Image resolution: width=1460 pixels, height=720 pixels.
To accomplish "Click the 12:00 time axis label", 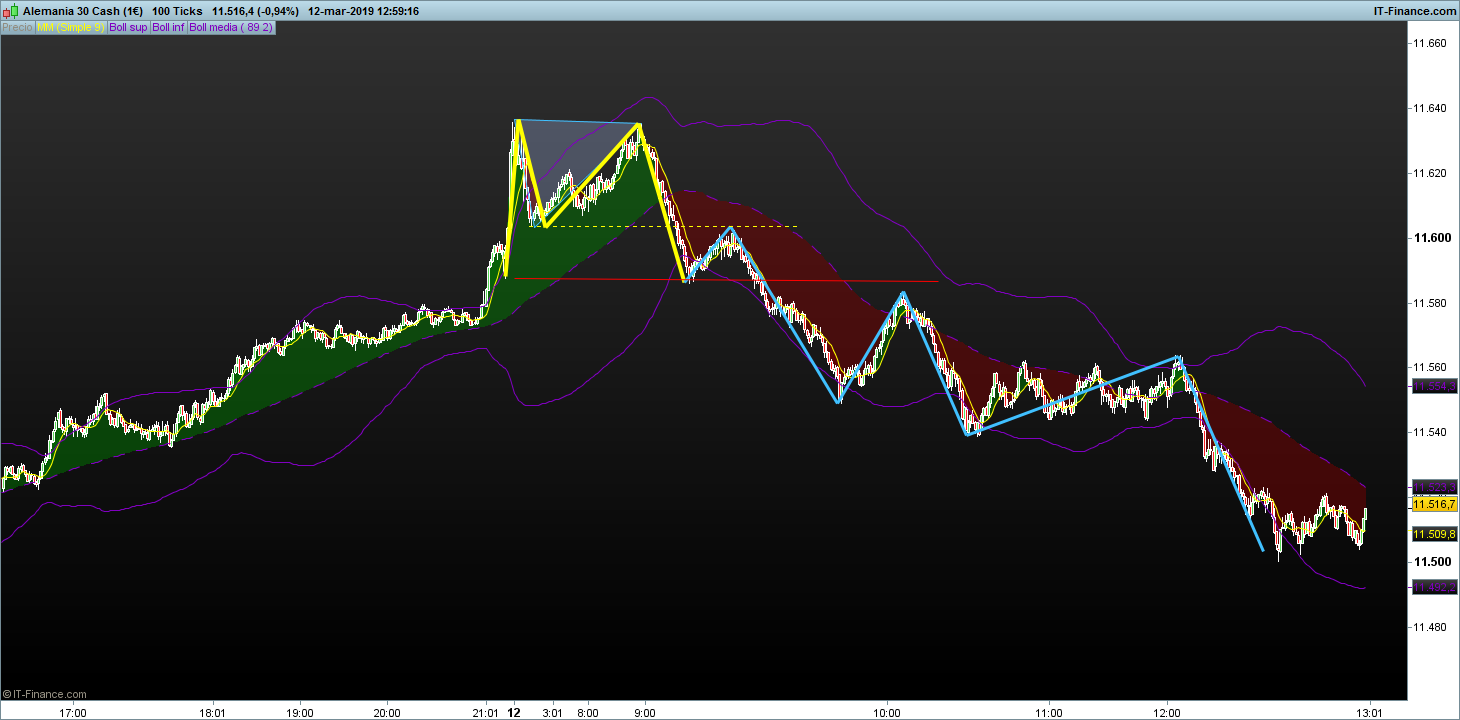I will coord(1167,713).
